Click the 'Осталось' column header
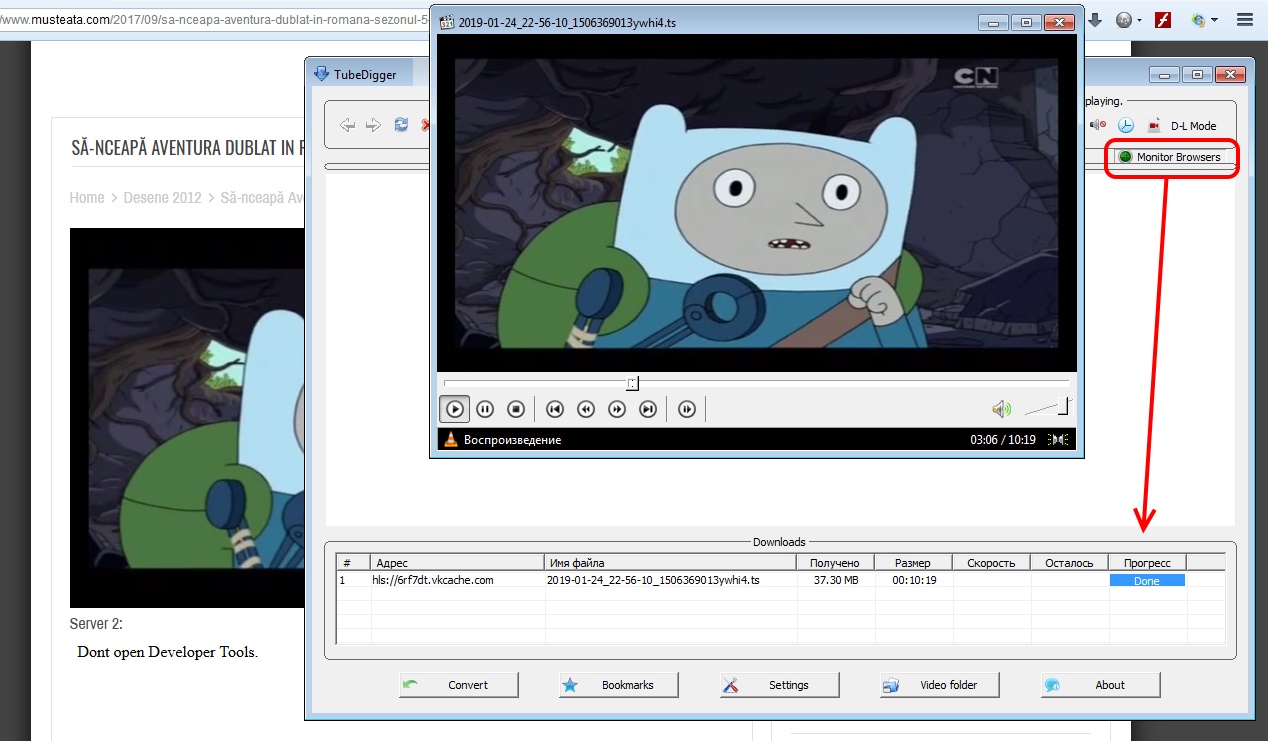 1069,563
